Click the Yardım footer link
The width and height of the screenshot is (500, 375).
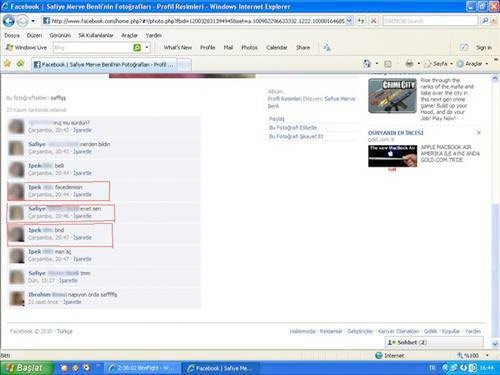click(x=473, y=331)
